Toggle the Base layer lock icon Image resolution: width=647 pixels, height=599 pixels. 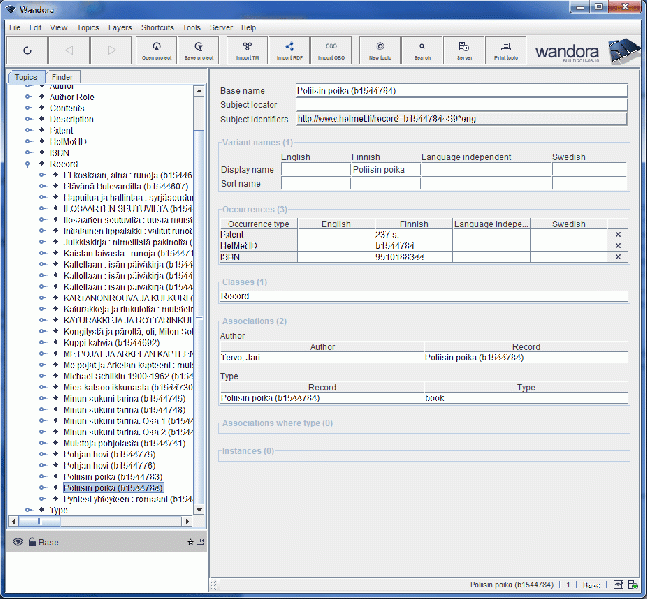coord(31,542)
